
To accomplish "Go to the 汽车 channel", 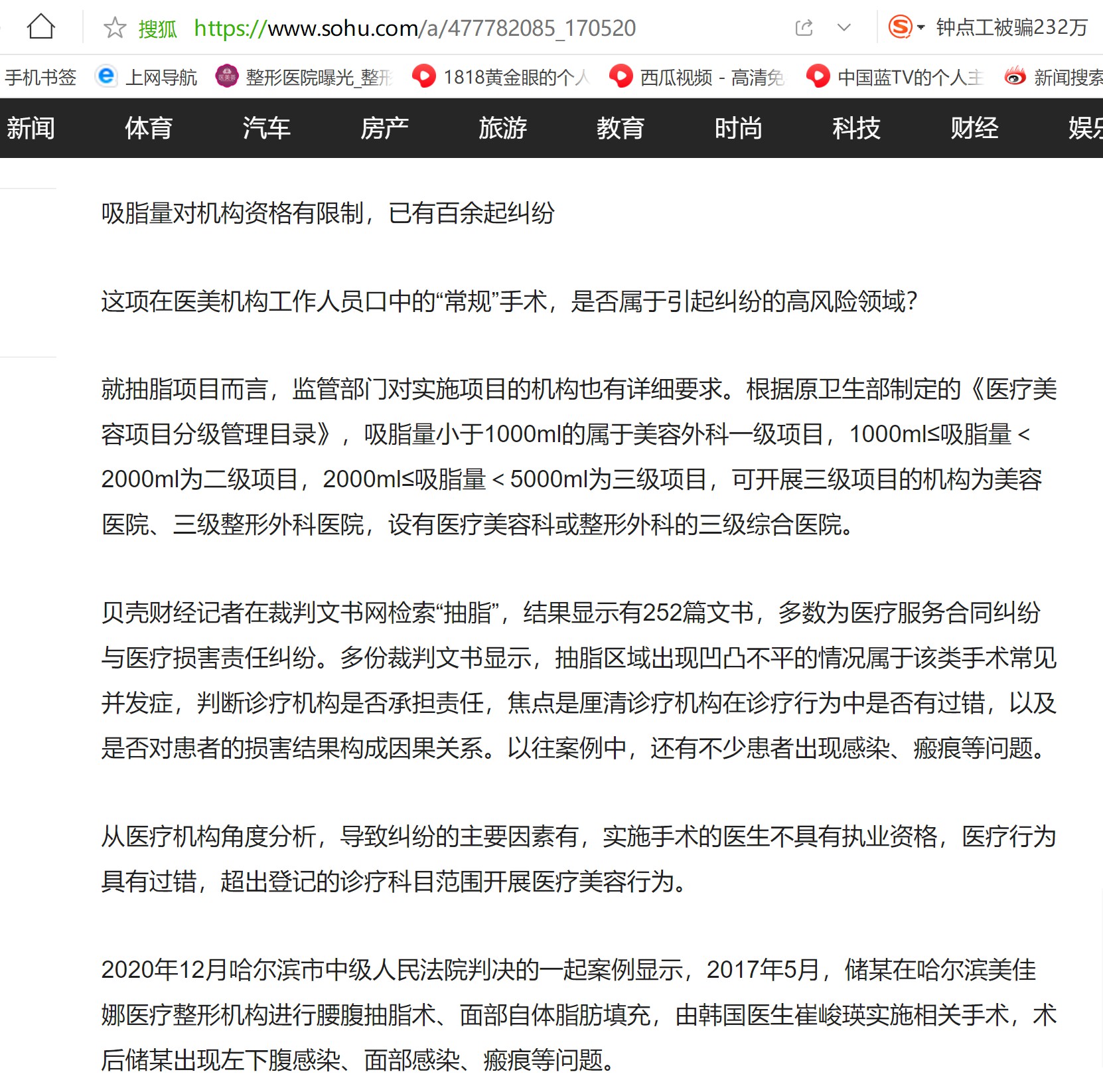I will point(266,128).
